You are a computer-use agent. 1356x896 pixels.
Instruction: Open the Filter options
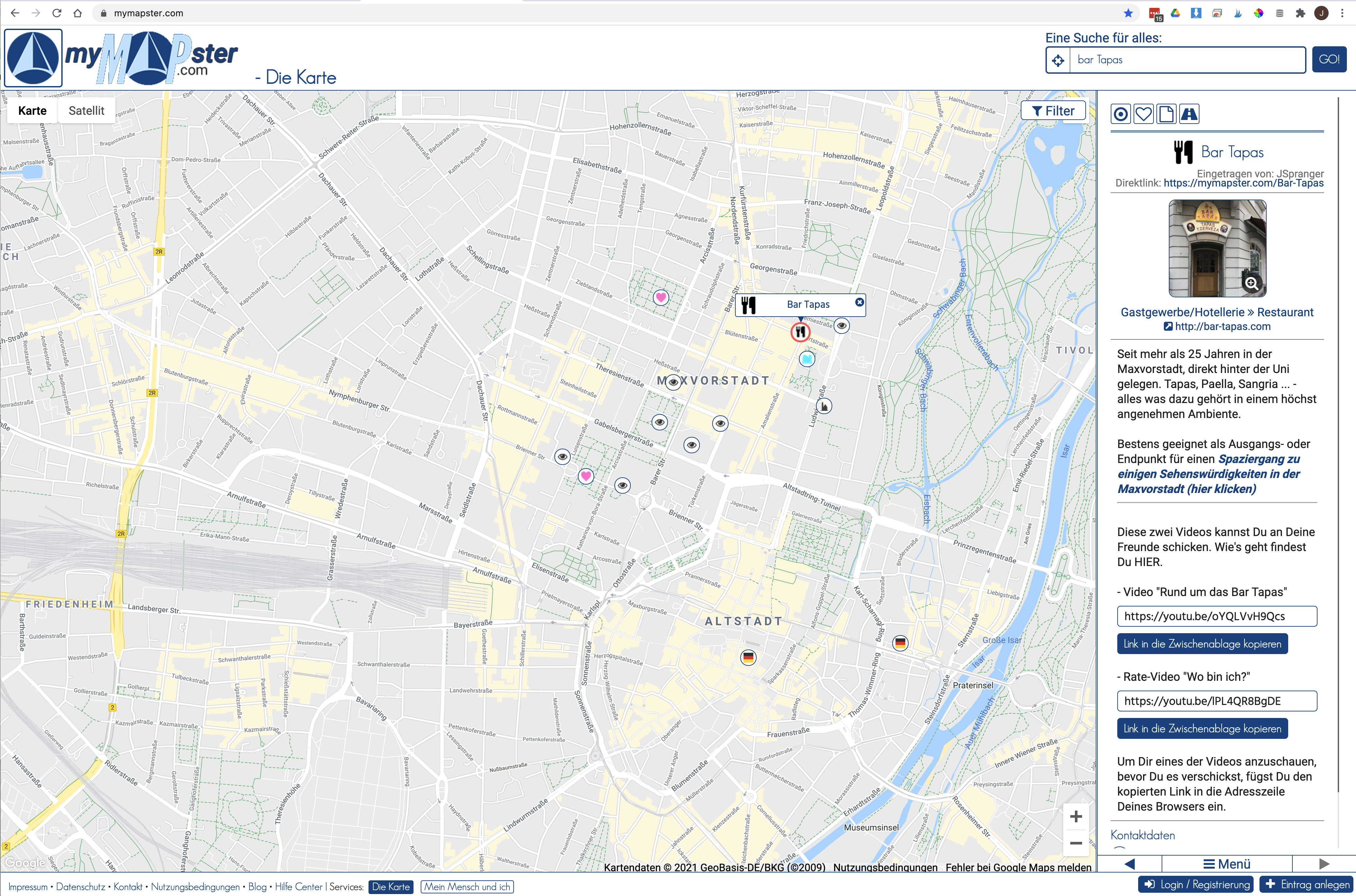(x=1053, y=111)
